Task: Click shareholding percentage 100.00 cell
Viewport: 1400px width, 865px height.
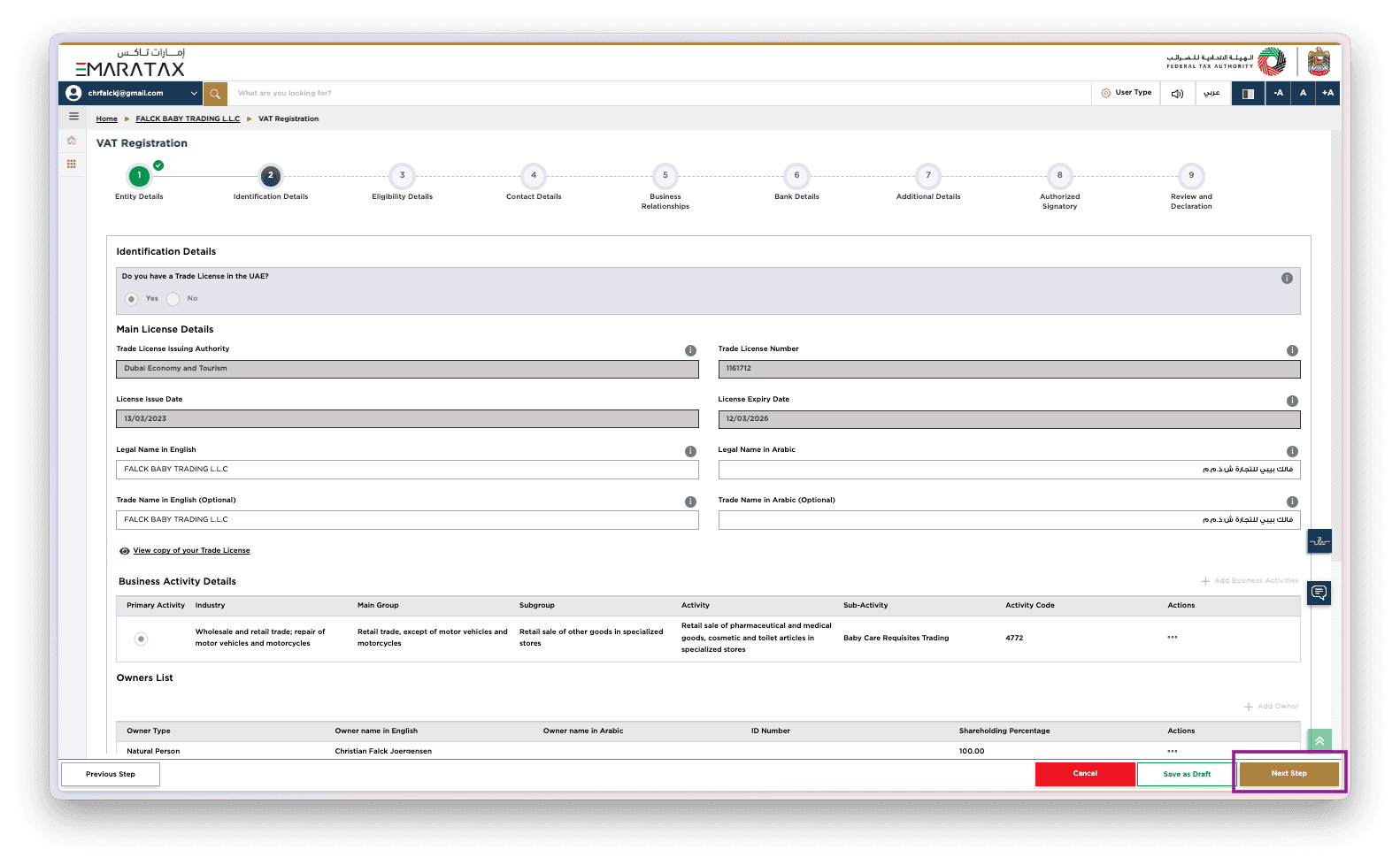Action: (972, 752)
